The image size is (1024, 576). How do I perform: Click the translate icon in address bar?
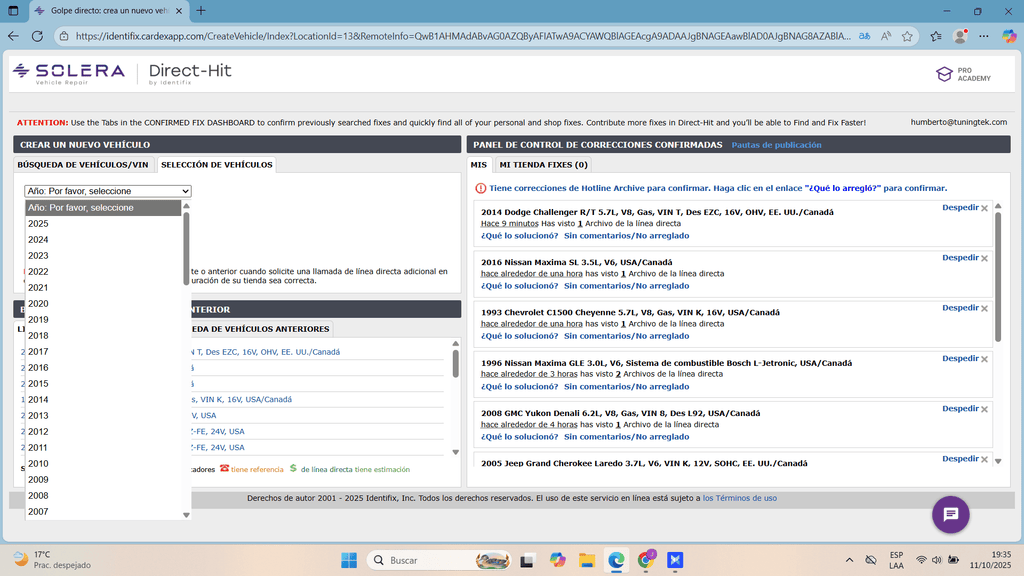[x=863, y=36]
